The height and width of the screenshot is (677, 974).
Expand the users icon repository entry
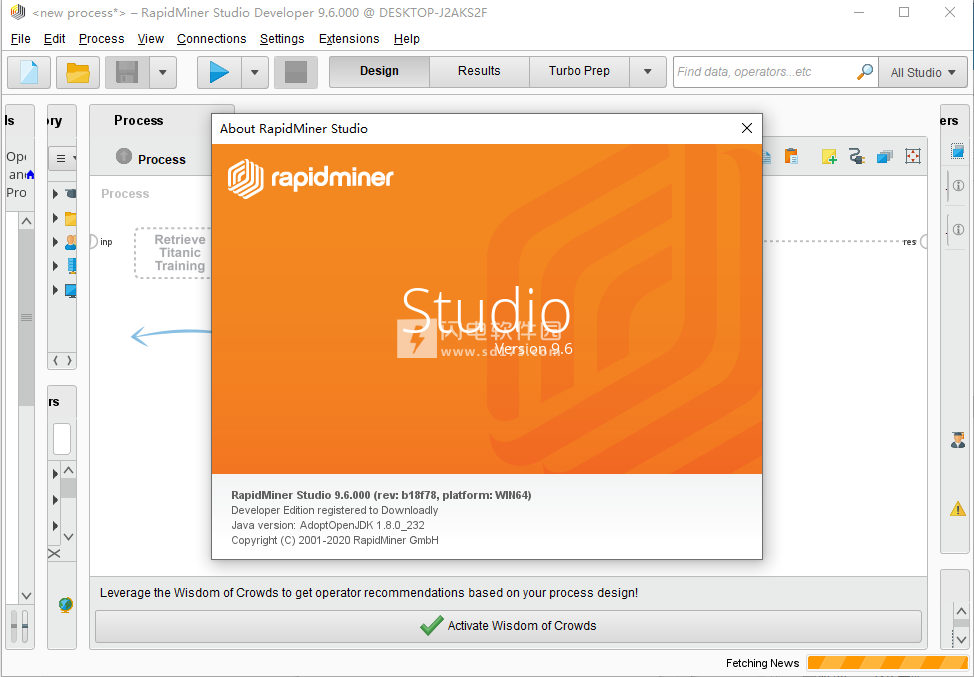pos(55,242)
